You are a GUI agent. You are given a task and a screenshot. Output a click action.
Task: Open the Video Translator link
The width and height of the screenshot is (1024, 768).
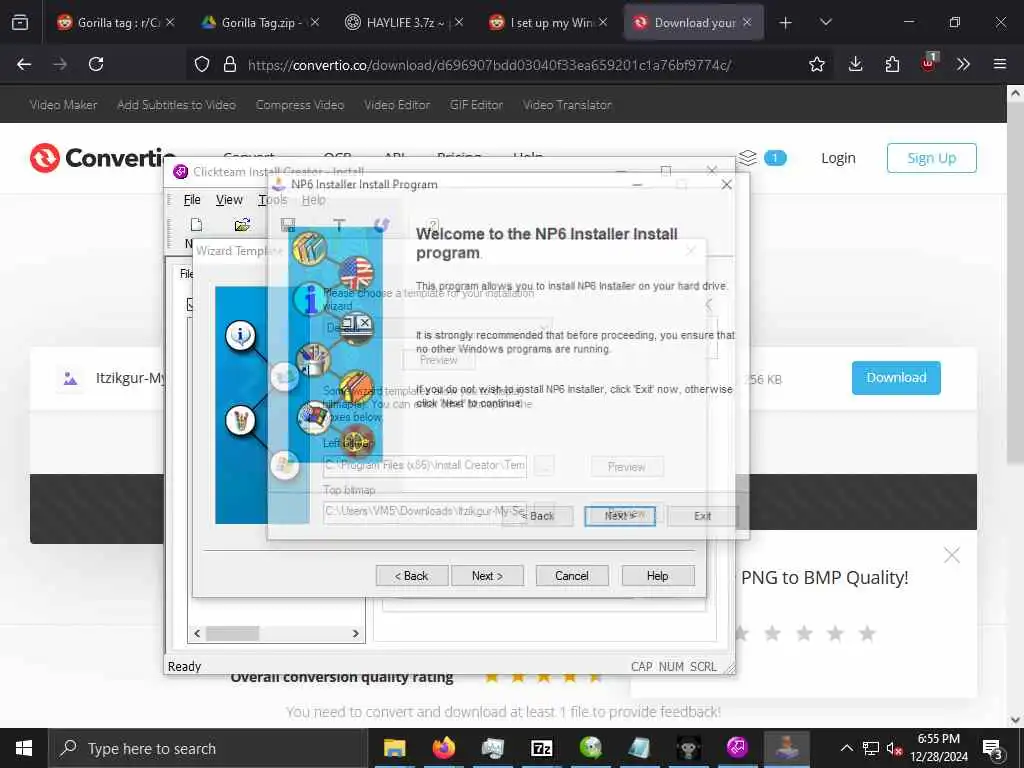tap(567, 104)
